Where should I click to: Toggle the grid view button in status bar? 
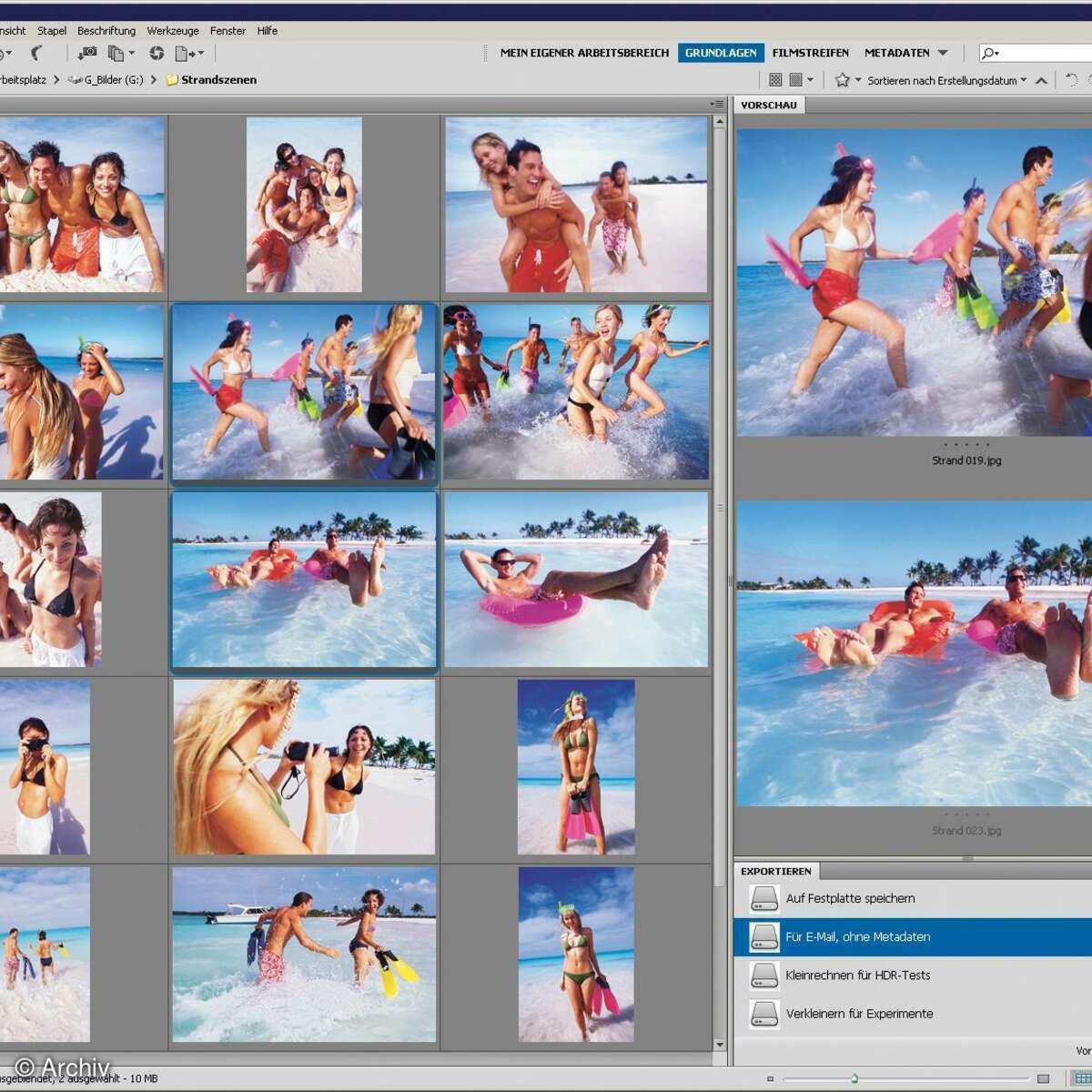coord(1082,1078)
